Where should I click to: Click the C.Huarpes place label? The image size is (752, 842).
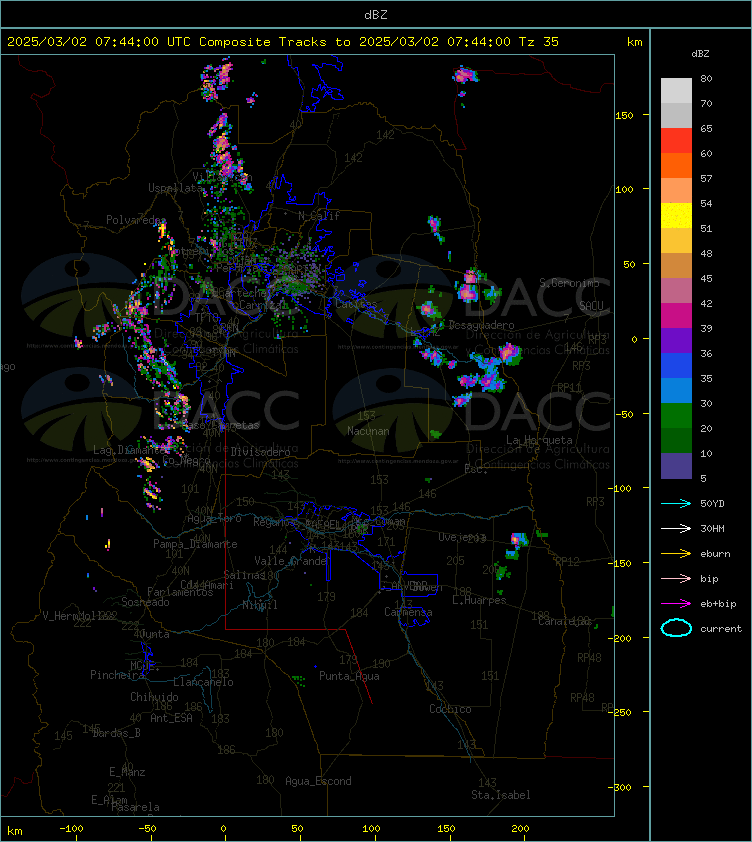coord(479,600)
